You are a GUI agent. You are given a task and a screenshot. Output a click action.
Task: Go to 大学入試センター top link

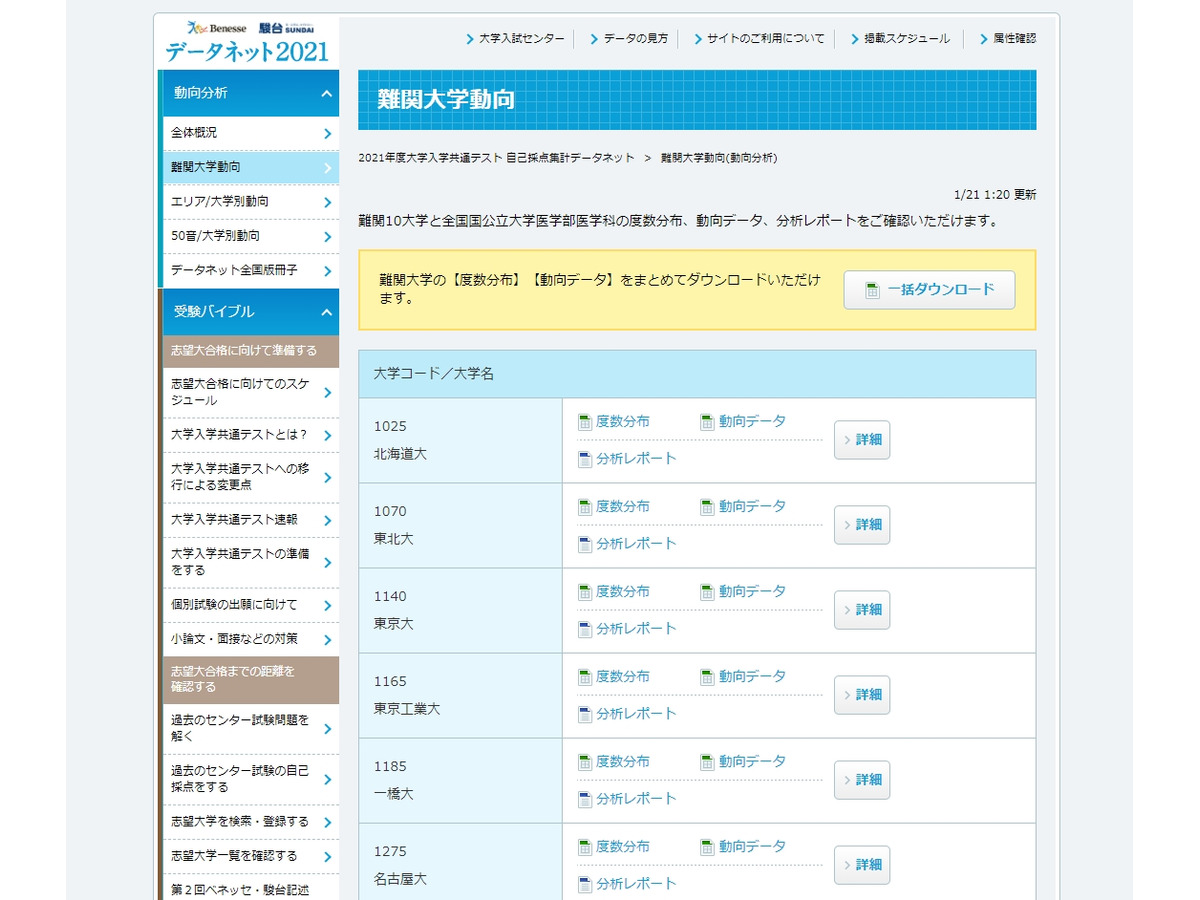[x=515, y=39]
